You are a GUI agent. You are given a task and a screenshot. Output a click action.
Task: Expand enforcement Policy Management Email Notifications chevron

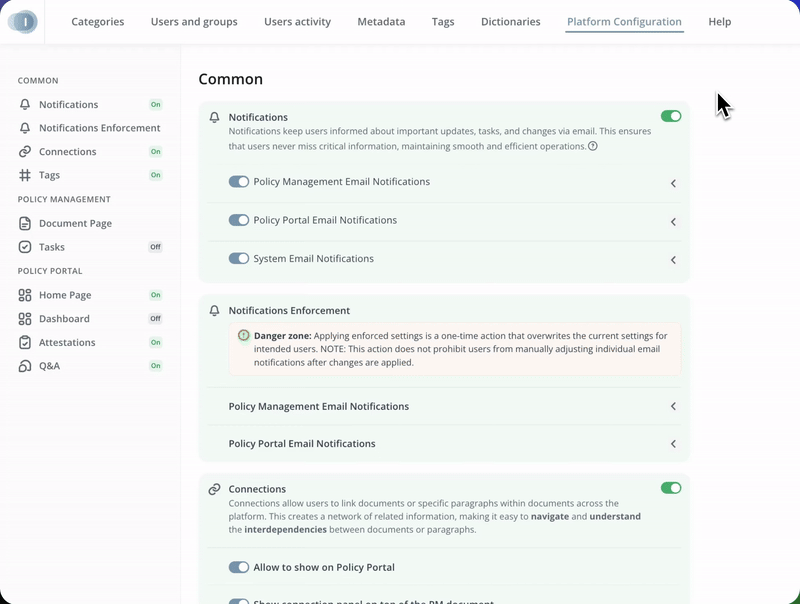(x=673, y=407)
